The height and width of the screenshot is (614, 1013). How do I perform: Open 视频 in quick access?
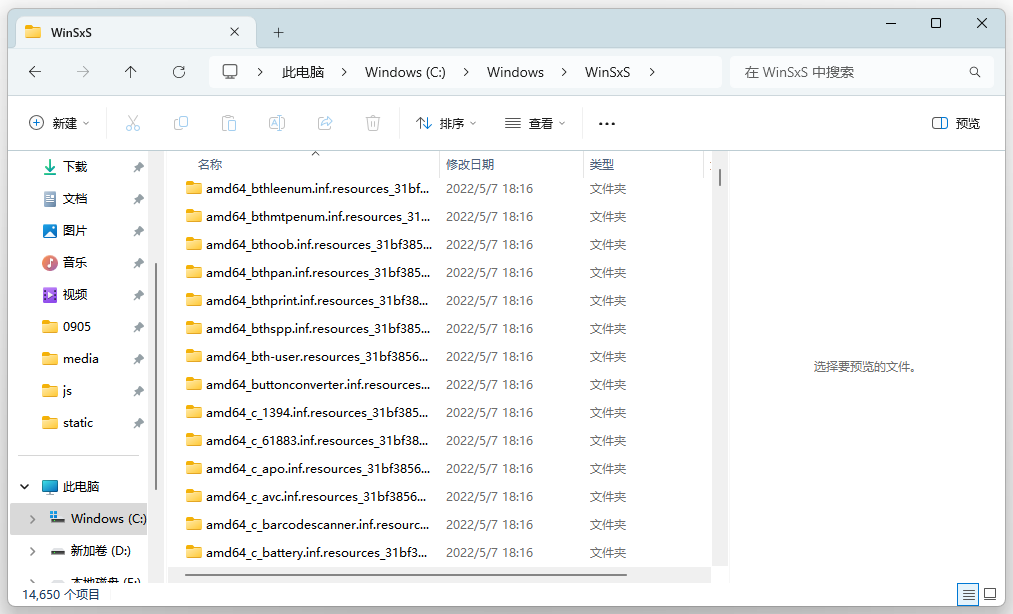75,295
